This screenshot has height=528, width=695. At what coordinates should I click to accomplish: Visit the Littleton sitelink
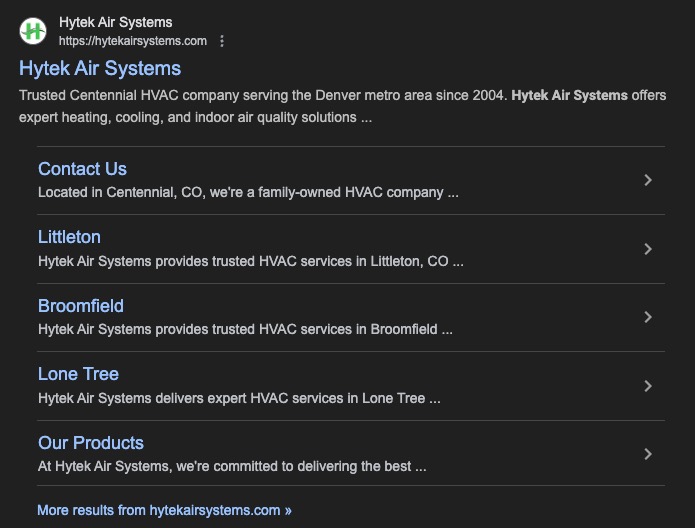coord(69,237)
